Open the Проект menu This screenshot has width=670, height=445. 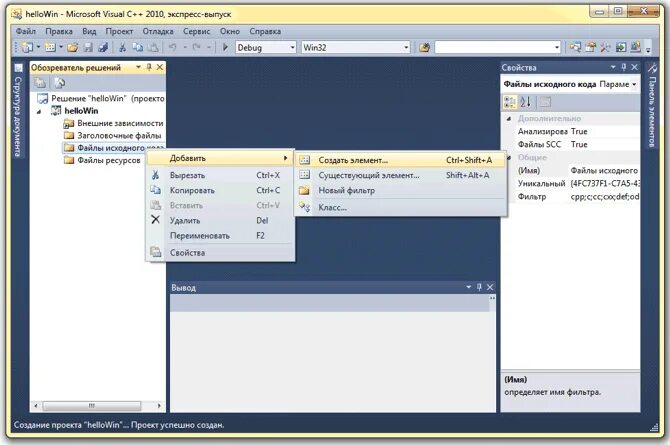click(x=119, y=31)
